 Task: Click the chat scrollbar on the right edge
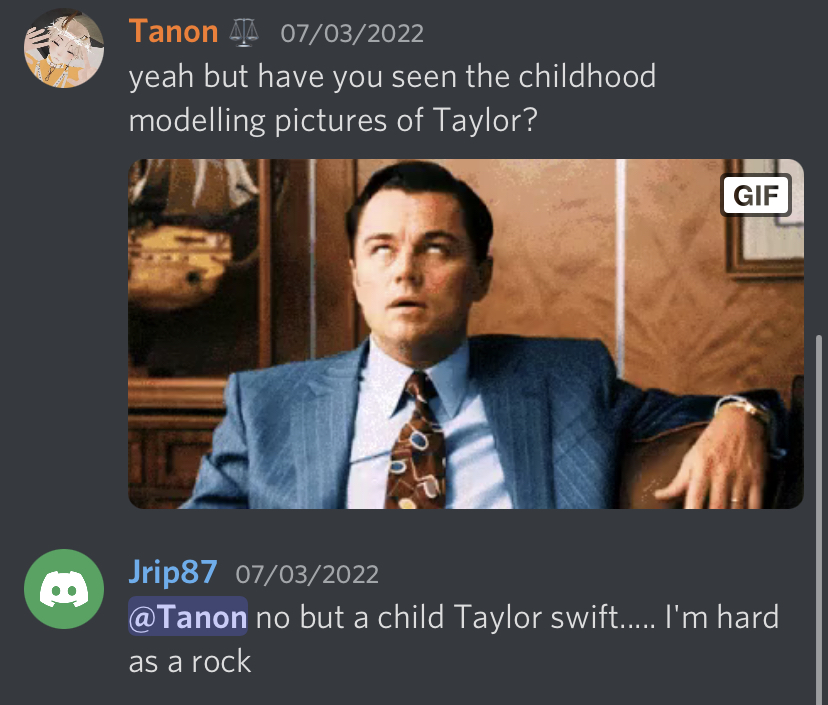tap(818, 519)
